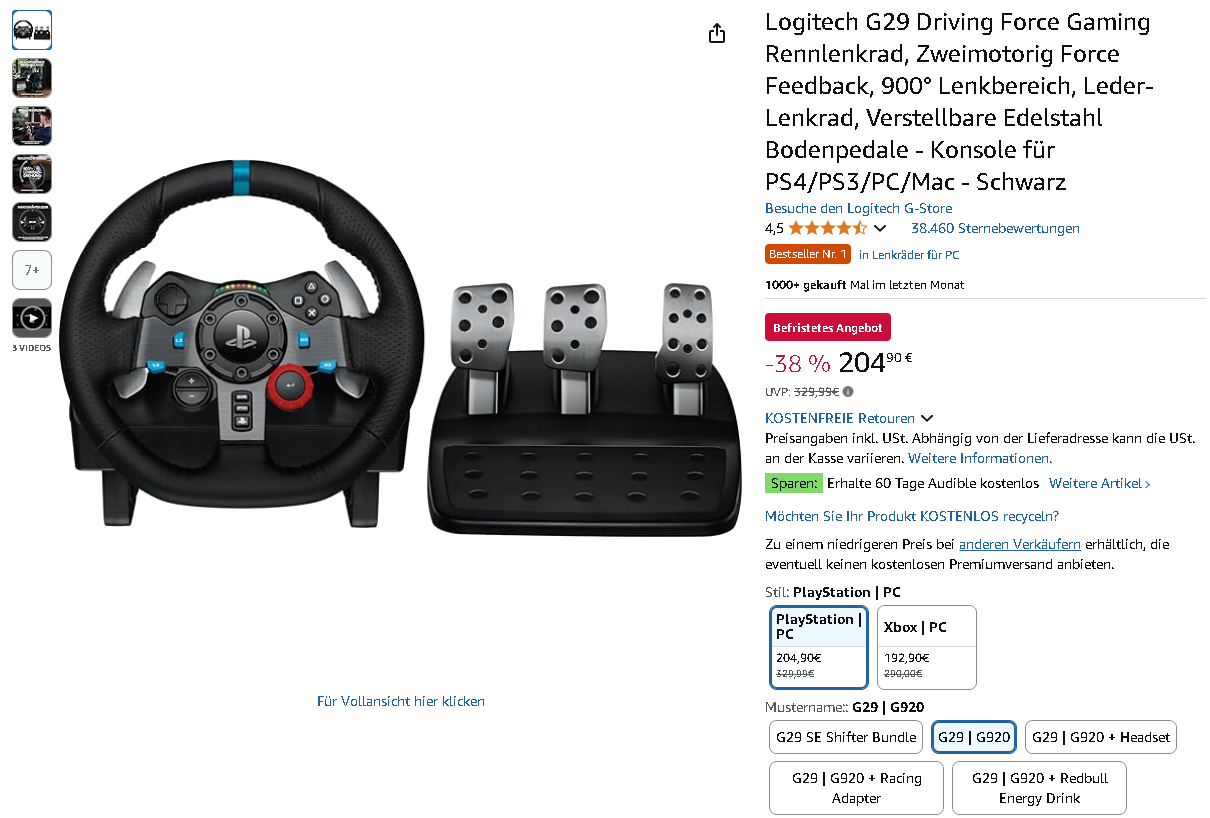Click the Bestseller Nr. 1 badge
The width and height of the screenshot is (1210, 818).
click(808, 254)
